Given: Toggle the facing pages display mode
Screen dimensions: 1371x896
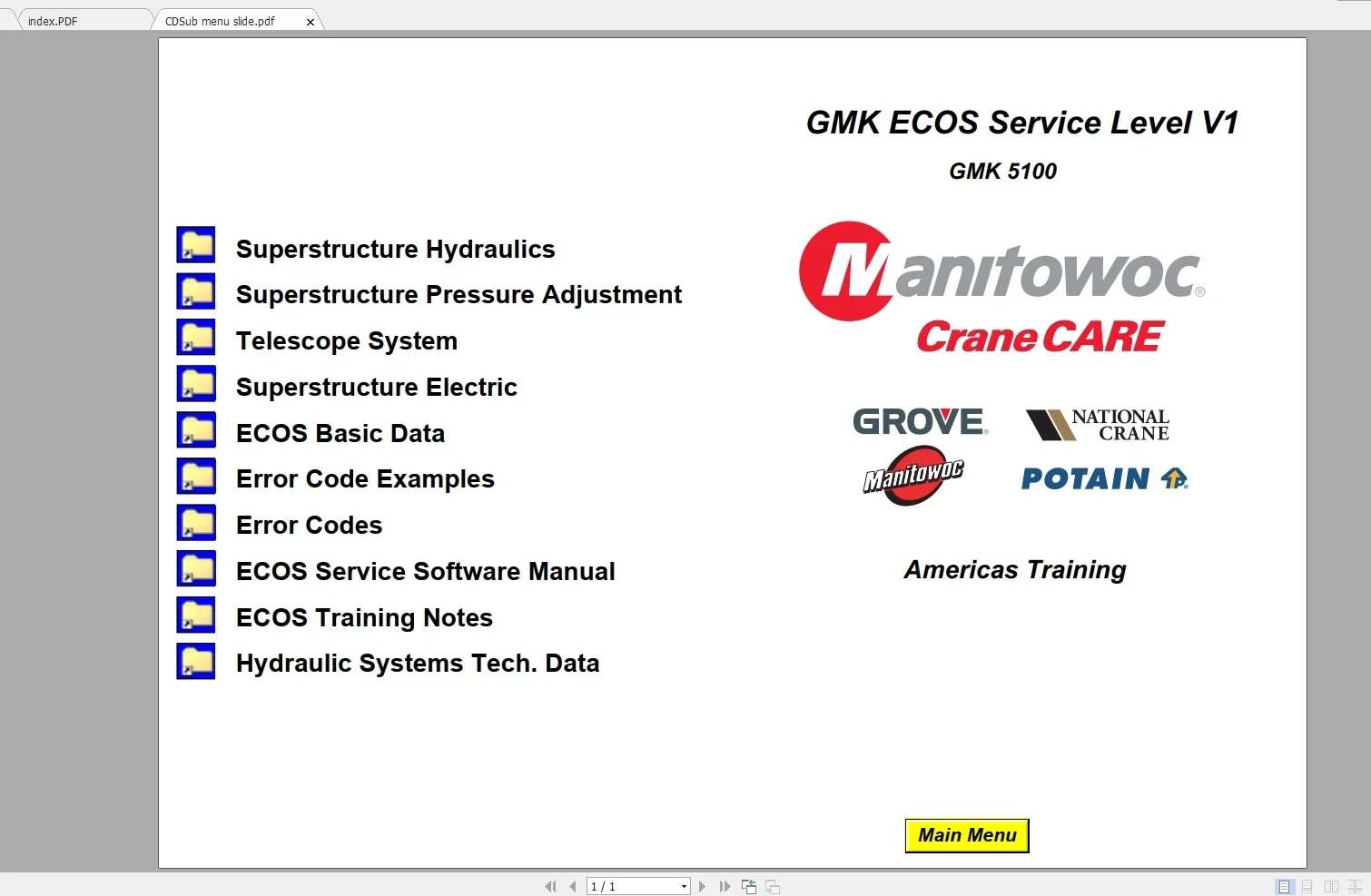Looking at the screenshot, I should point(1354,886).
